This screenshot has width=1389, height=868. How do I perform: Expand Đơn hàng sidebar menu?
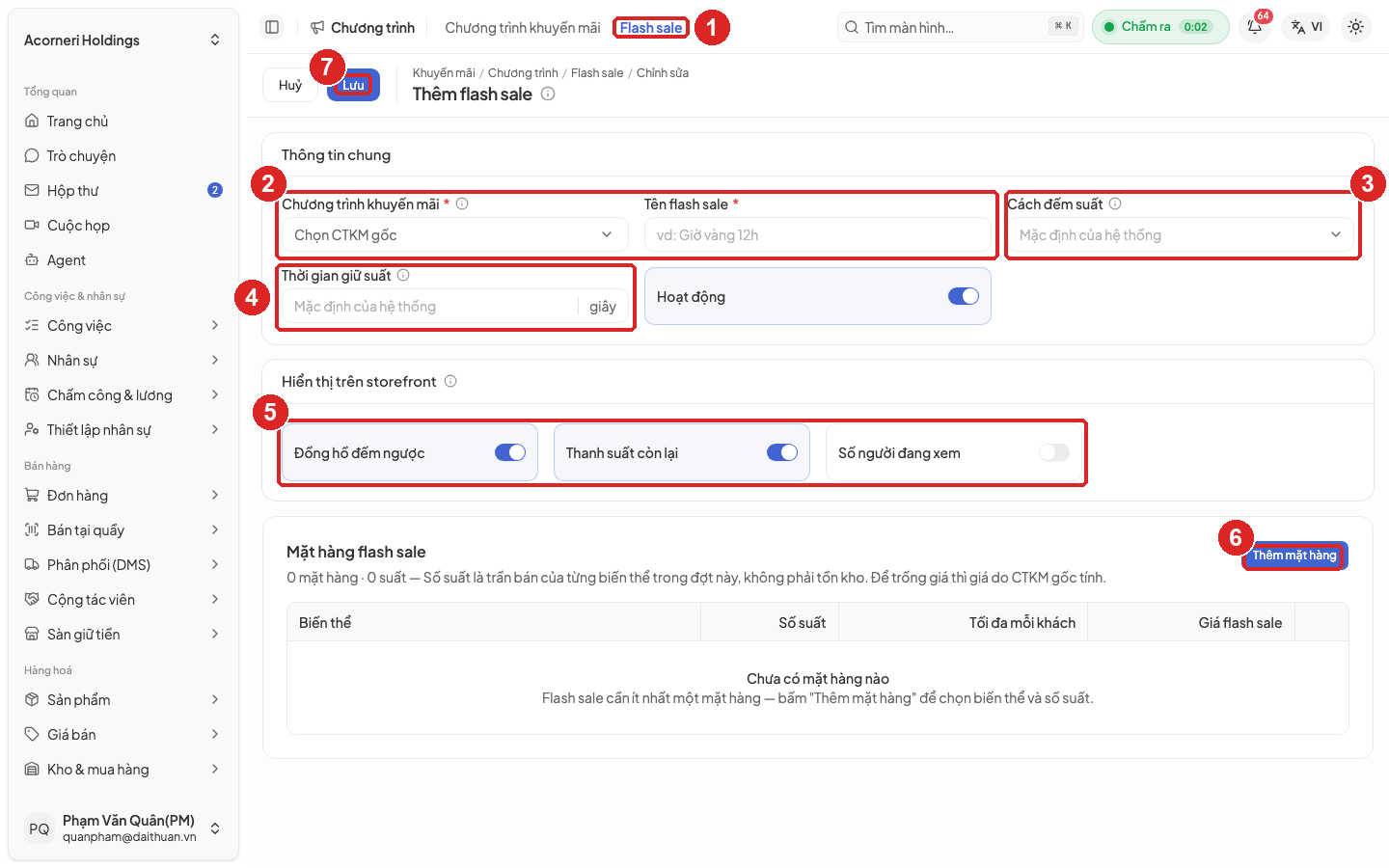[123, 495]
